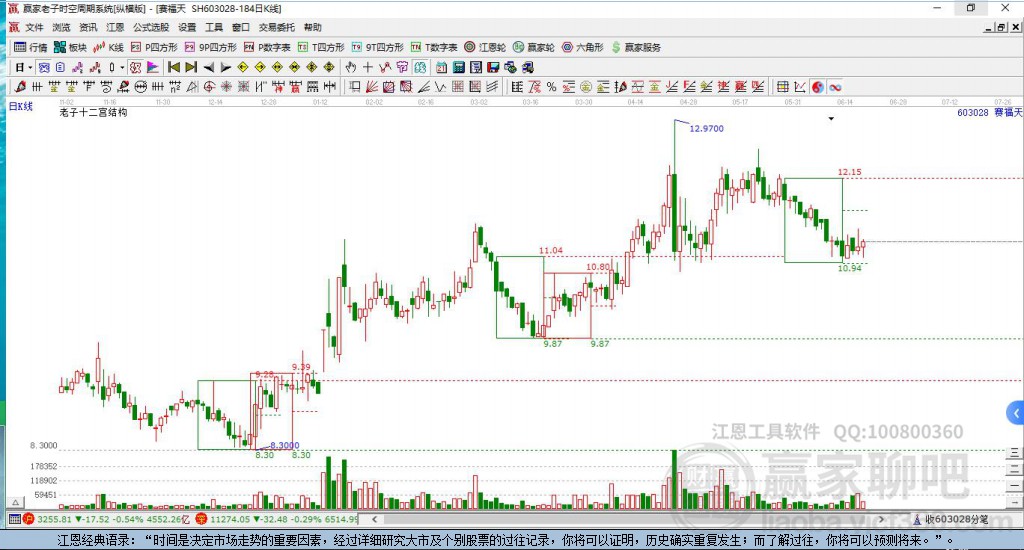This screenshot has height=550, width=1024.
Task: Jump to first K-line bar button
Action: (174, 67)
